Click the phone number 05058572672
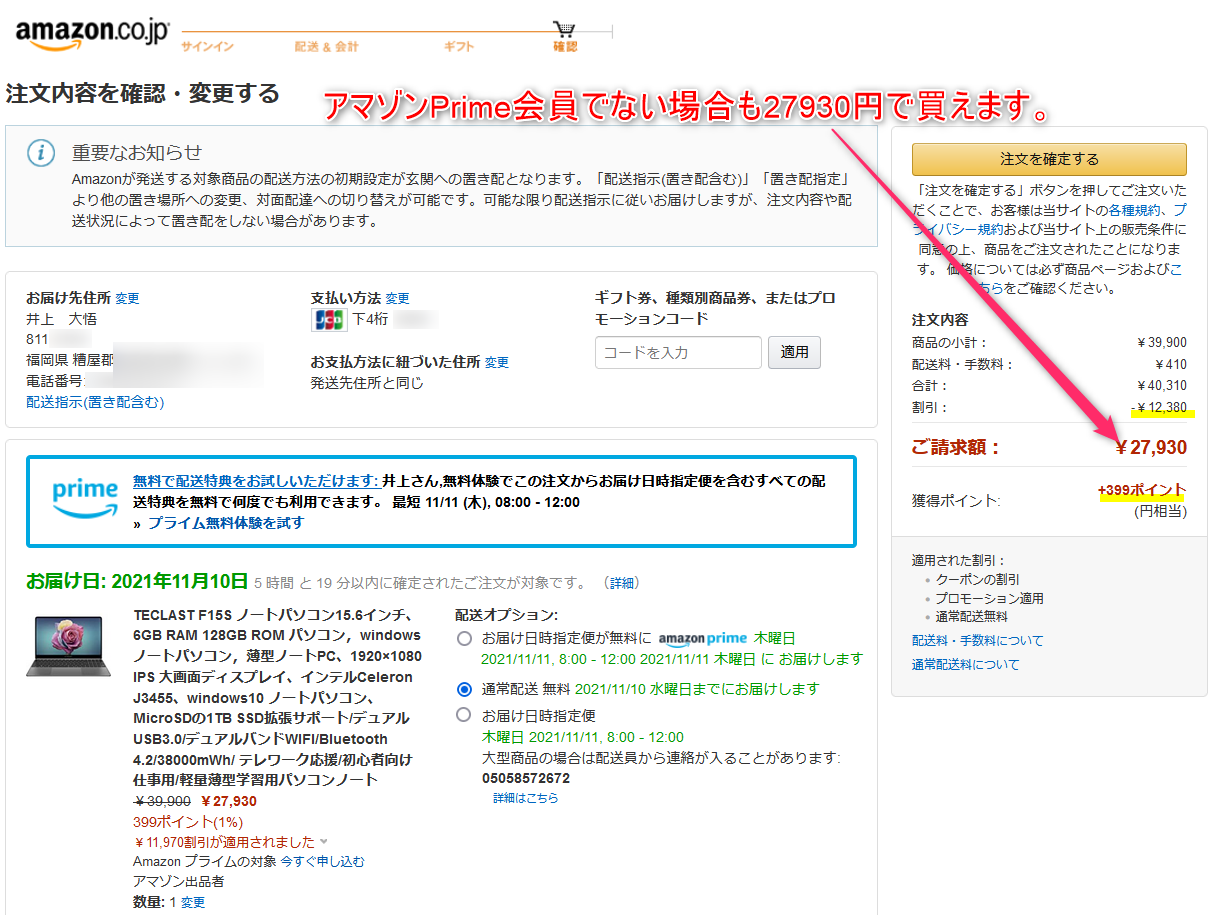 [x=526, y=778]
